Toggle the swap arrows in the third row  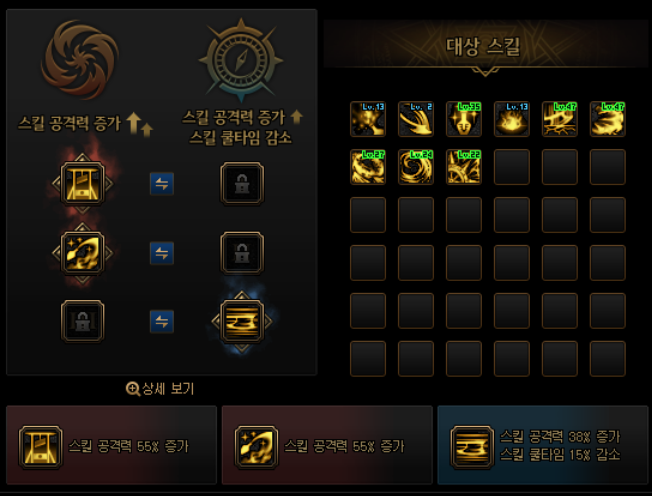tap(162, 321)
